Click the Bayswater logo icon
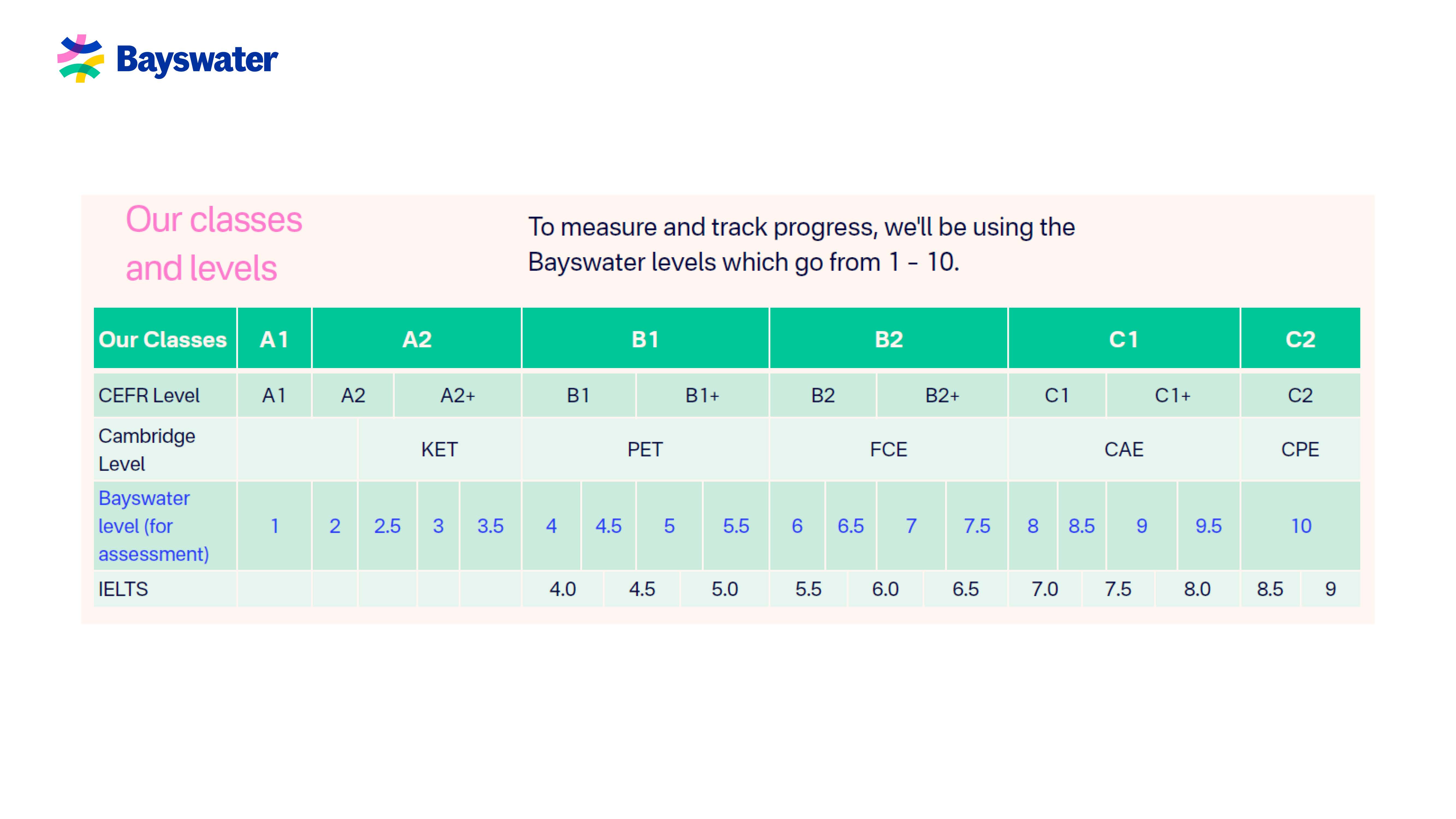 (x=81, y=59)
